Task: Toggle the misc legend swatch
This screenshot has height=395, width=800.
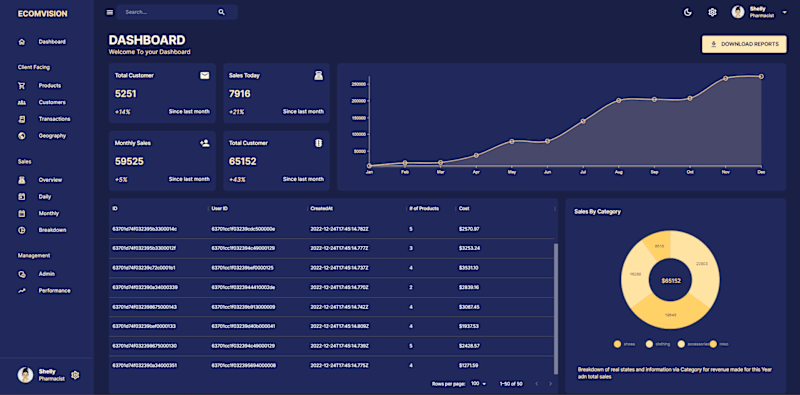Action: [713, 344]
